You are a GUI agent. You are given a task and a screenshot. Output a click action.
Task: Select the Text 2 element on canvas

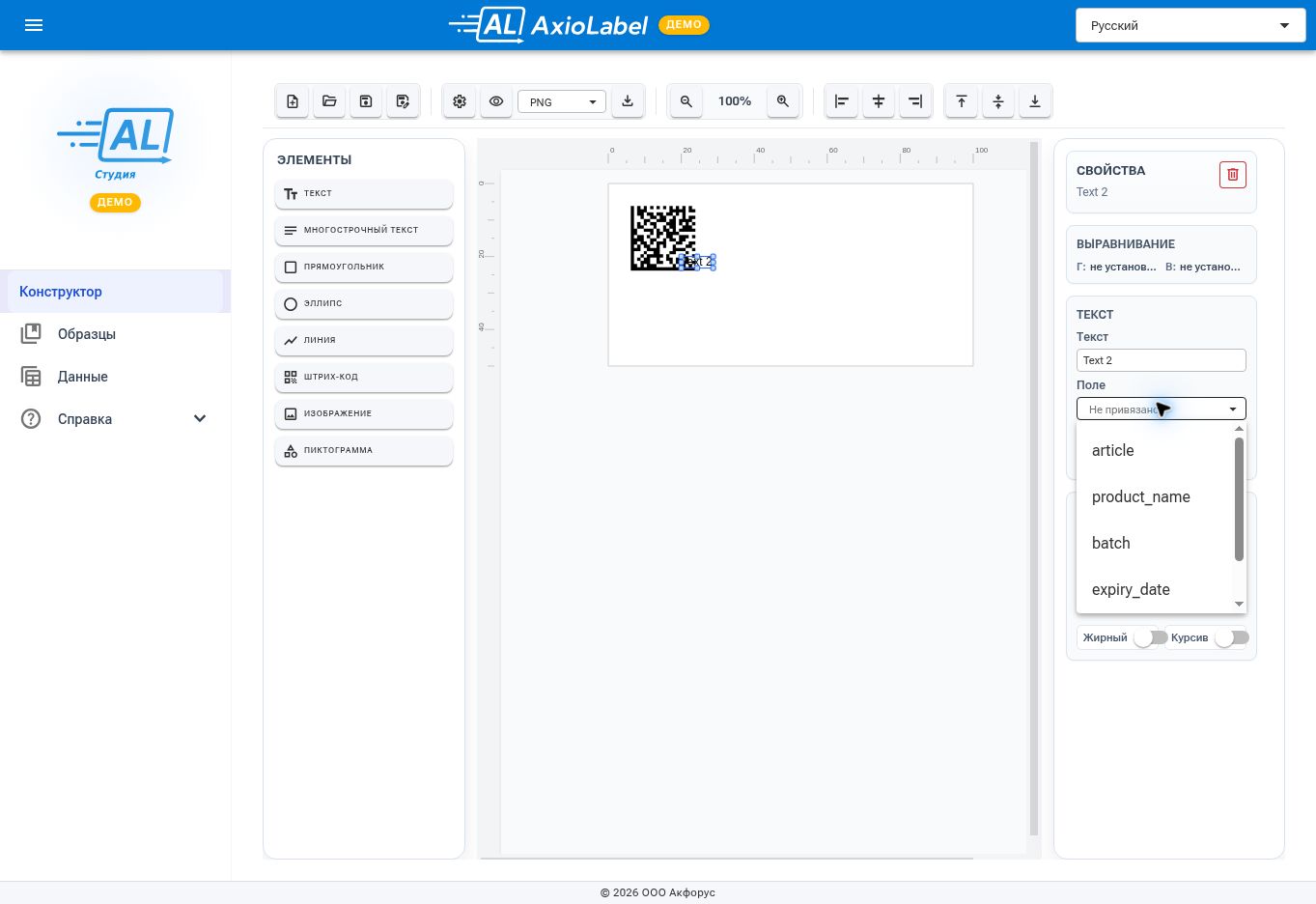698,262
